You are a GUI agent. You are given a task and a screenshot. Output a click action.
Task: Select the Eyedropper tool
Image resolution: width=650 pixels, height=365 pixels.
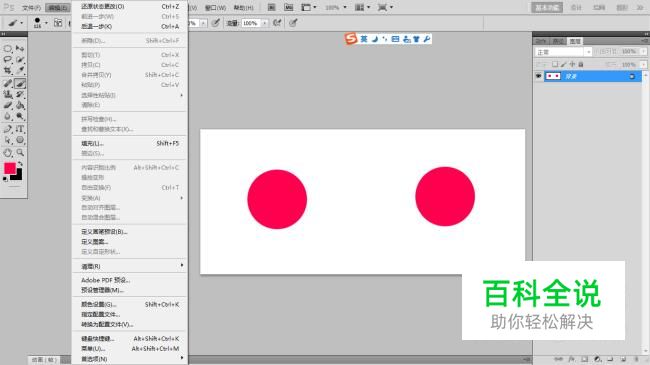tap(19, 71)
